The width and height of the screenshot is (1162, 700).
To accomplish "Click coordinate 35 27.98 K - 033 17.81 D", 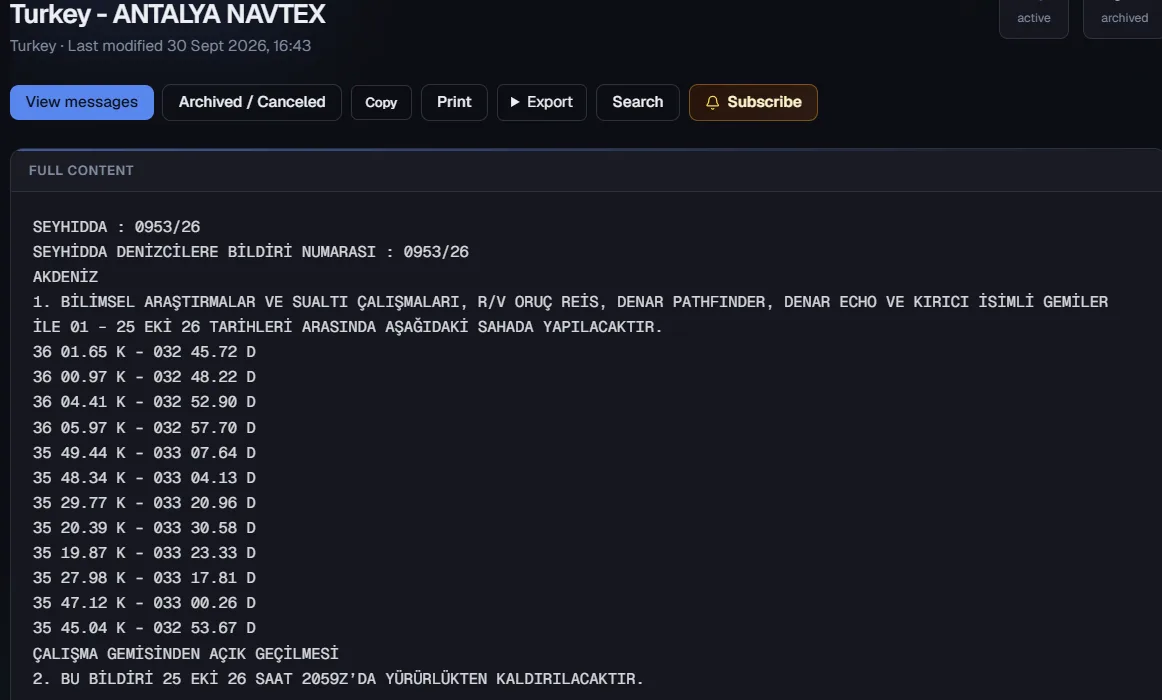I will 144,578.
